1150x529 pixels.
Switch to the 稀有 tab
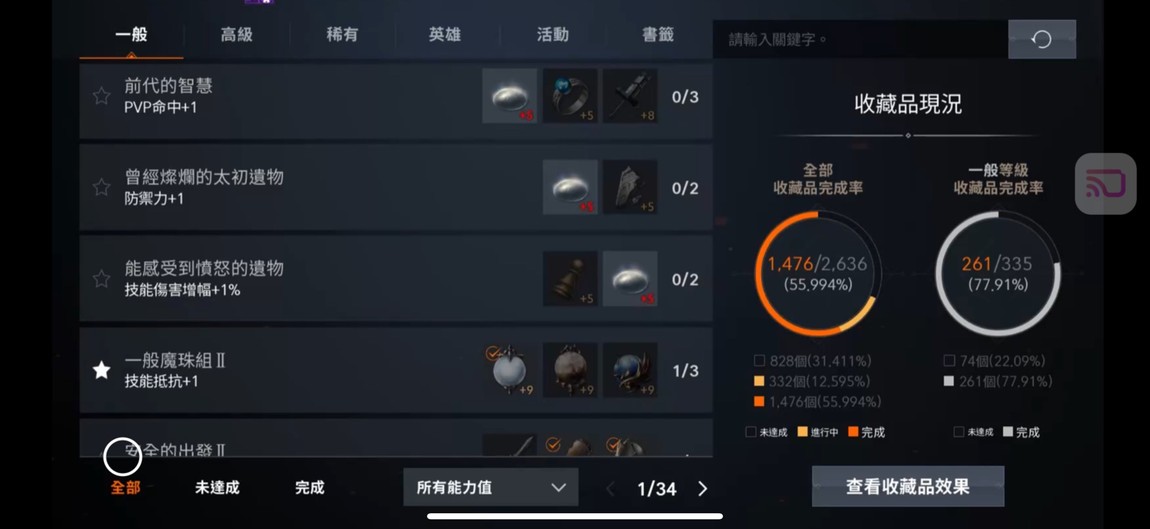(342, 34)
